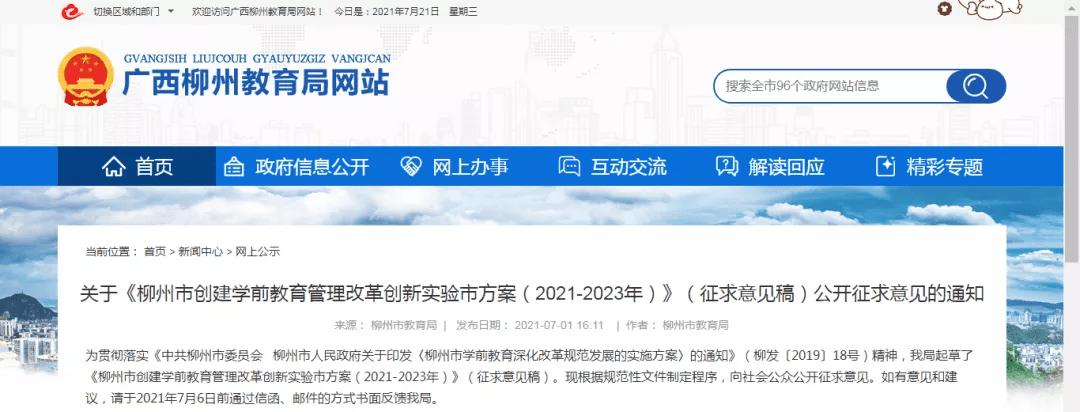Open the 首页 navigation tab
Image resolution: width=1080 pixels, height=412 pixels.
coord(136,166)
